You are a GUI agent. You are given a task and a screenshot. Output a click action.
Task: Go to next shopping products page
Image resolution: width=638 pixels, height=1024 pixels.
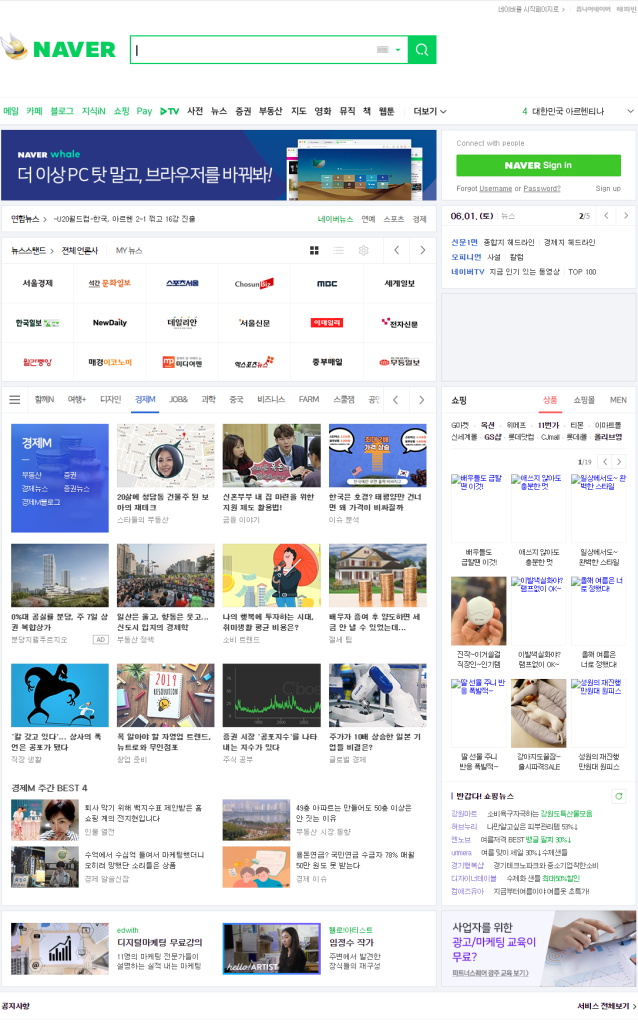(x=619, y=461)
